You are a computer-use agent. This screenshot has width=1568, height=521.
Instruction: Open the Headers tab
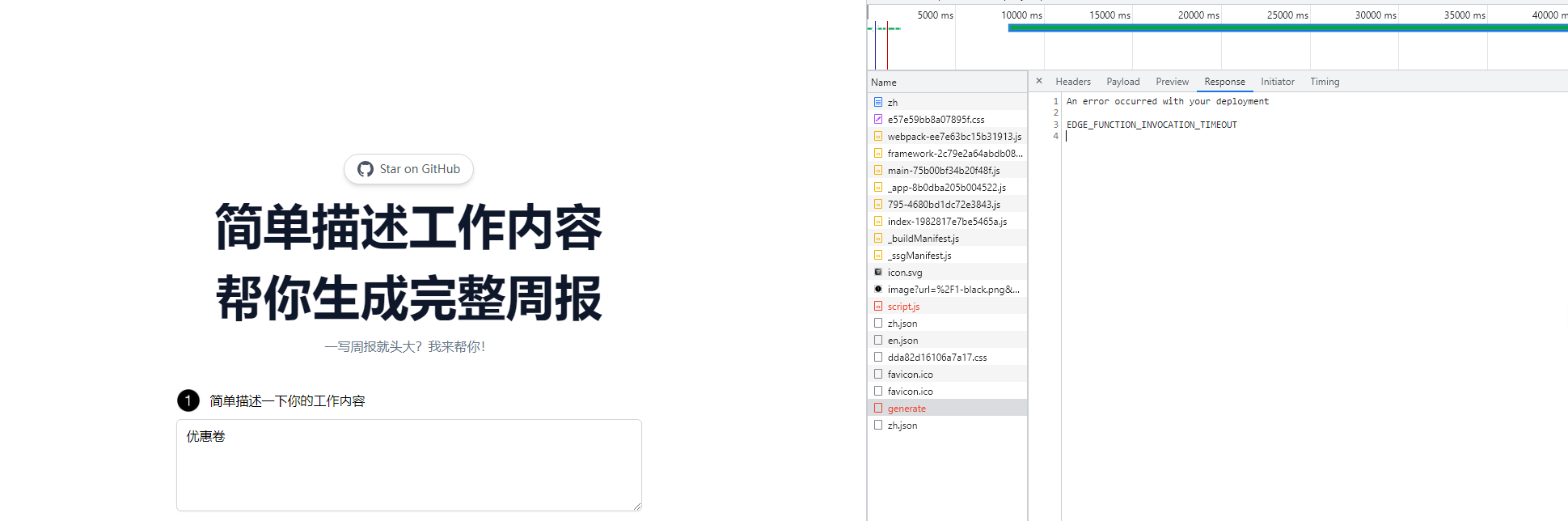1073,82
